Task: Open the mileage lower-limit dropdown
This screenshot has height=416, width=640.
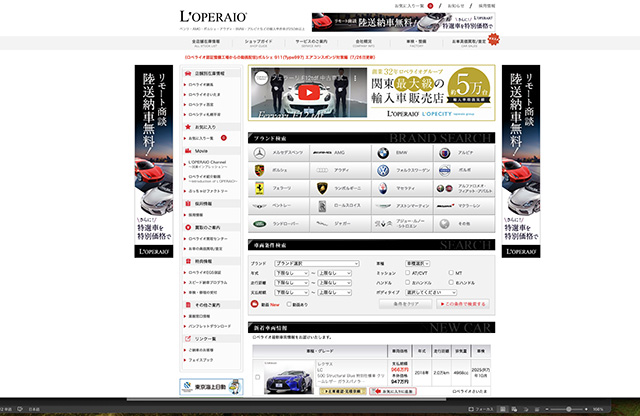Action: click(291, 283)
